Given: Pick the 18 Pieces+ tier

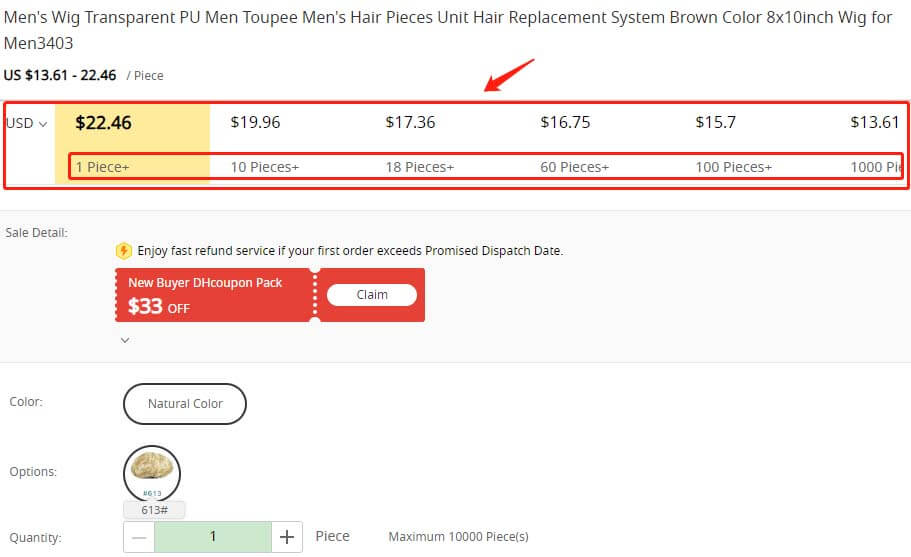Looking at the screenshot, I should (419, 167).
